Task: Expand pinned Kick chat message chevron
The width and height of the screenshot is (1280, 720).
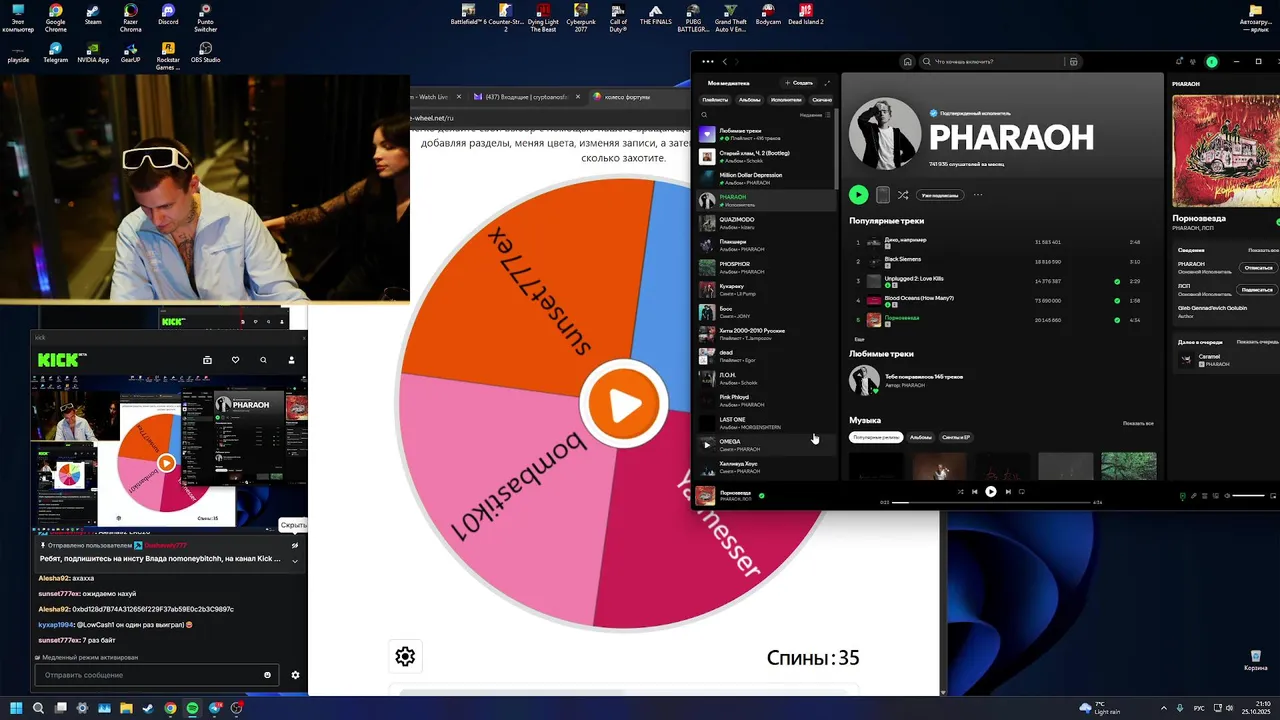Action: point(294,561)
